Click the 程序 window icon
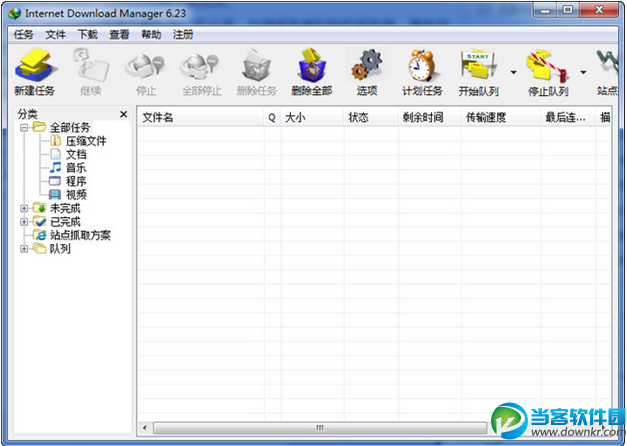The width and height of the screenshot is (627, 446). pos(55,181)
